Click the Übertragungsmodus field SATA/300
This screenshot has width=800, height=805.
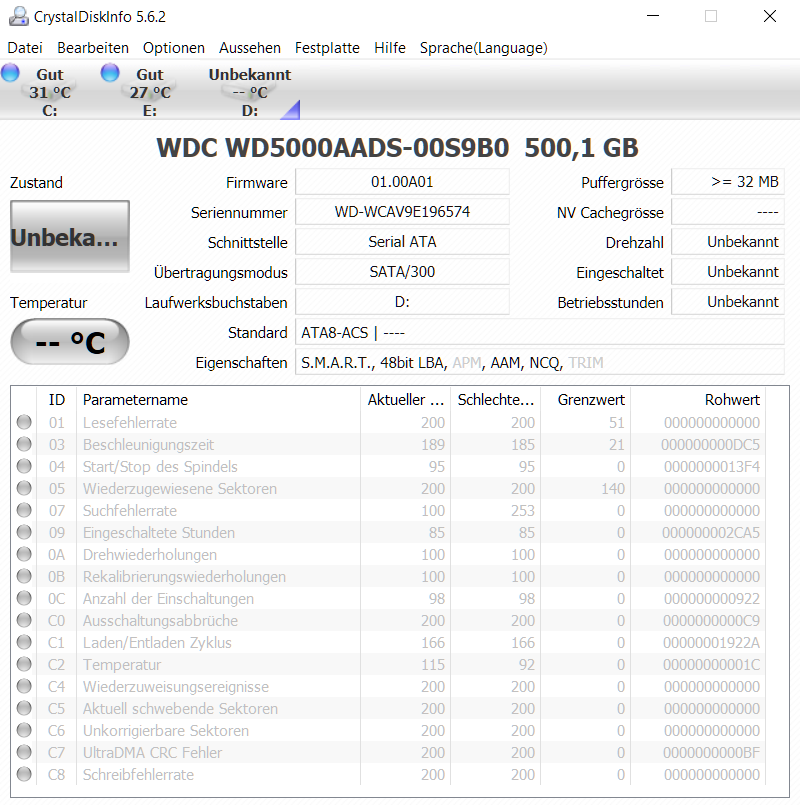tap(402, 272)
